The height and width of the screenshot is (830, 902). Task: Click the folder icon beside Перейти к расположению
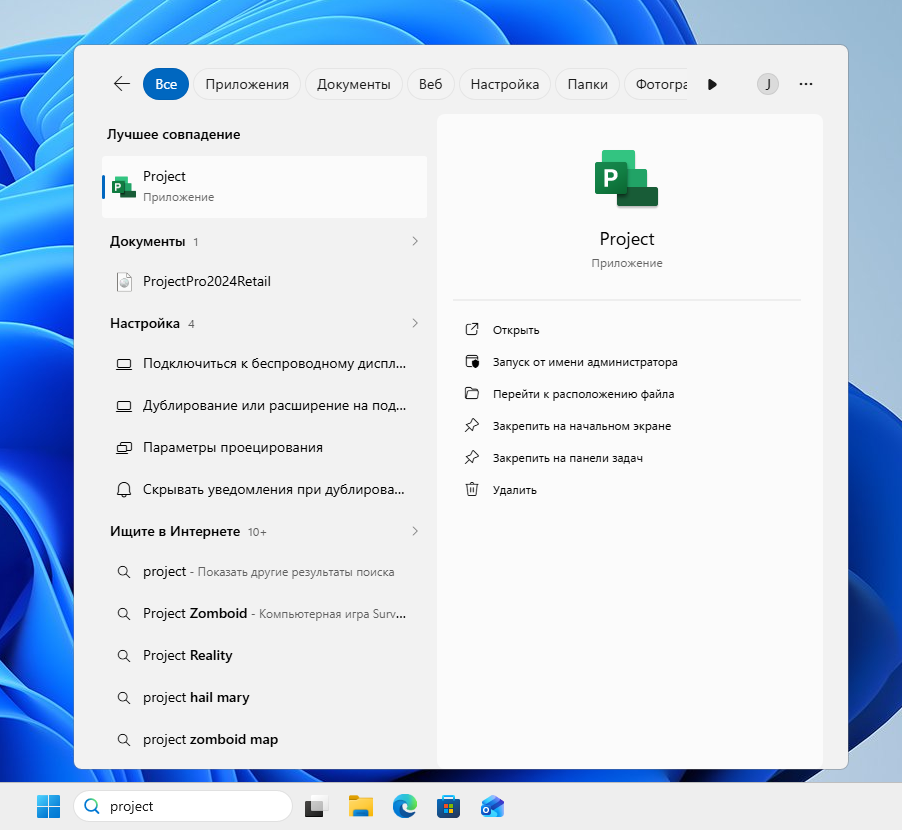pos(472,393)
